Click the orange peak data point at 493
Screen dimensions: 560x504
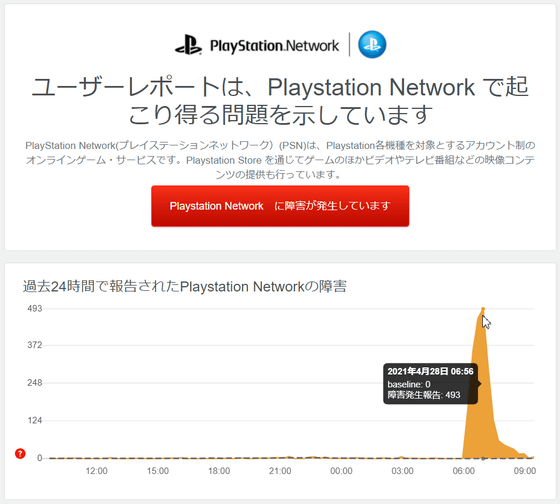[x=483, y=309]
